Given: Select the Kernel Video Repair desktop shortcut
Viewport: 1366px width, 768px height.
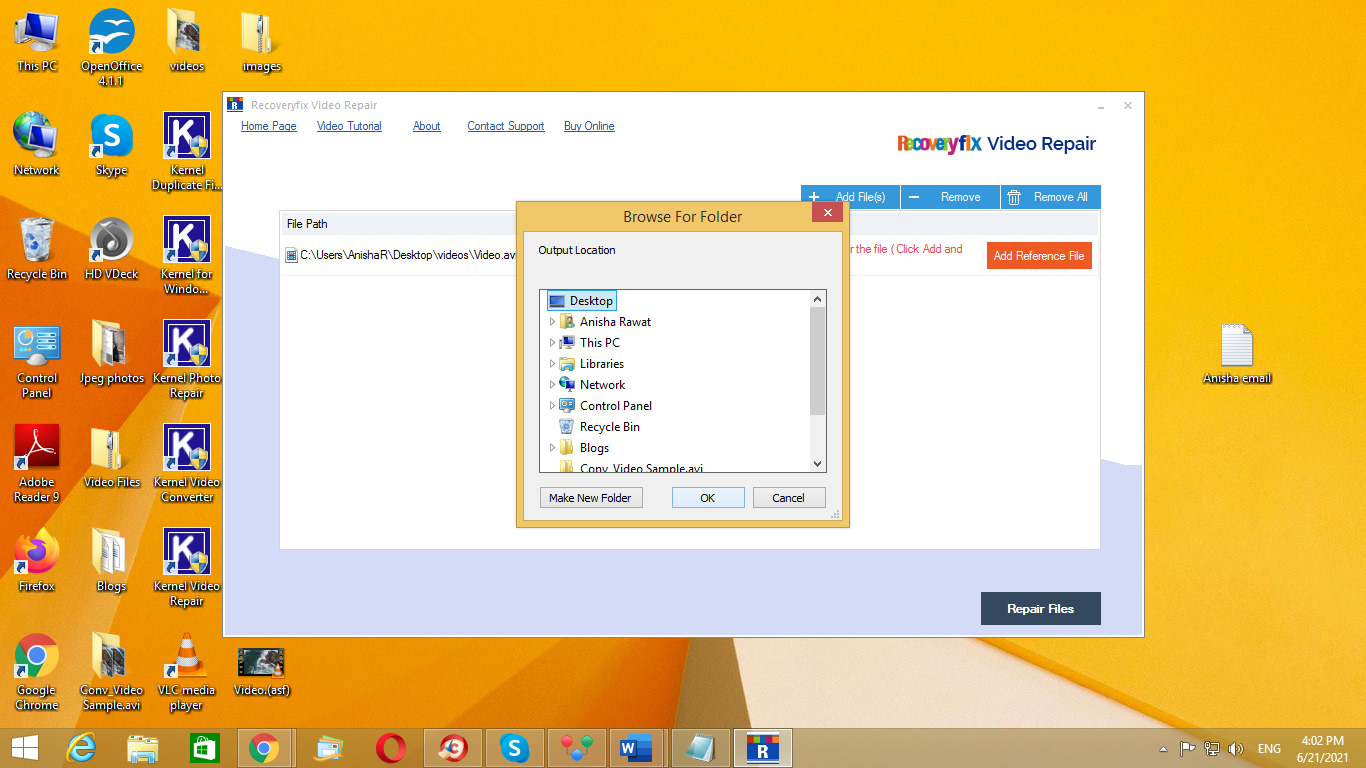Looking at the screenshot, I should 187,568.
